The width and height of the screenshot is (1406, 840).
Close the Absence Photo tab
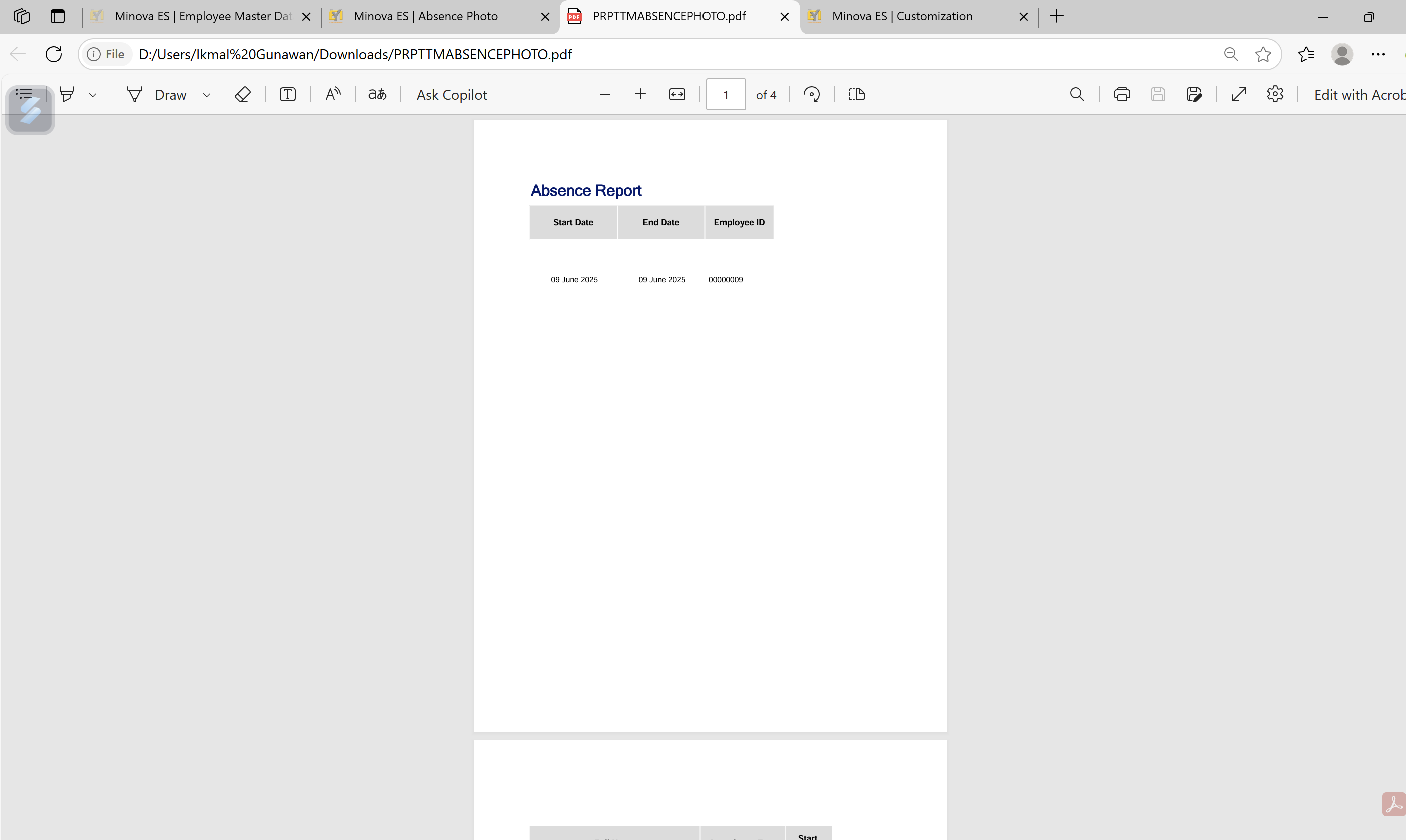click(545, 17)
